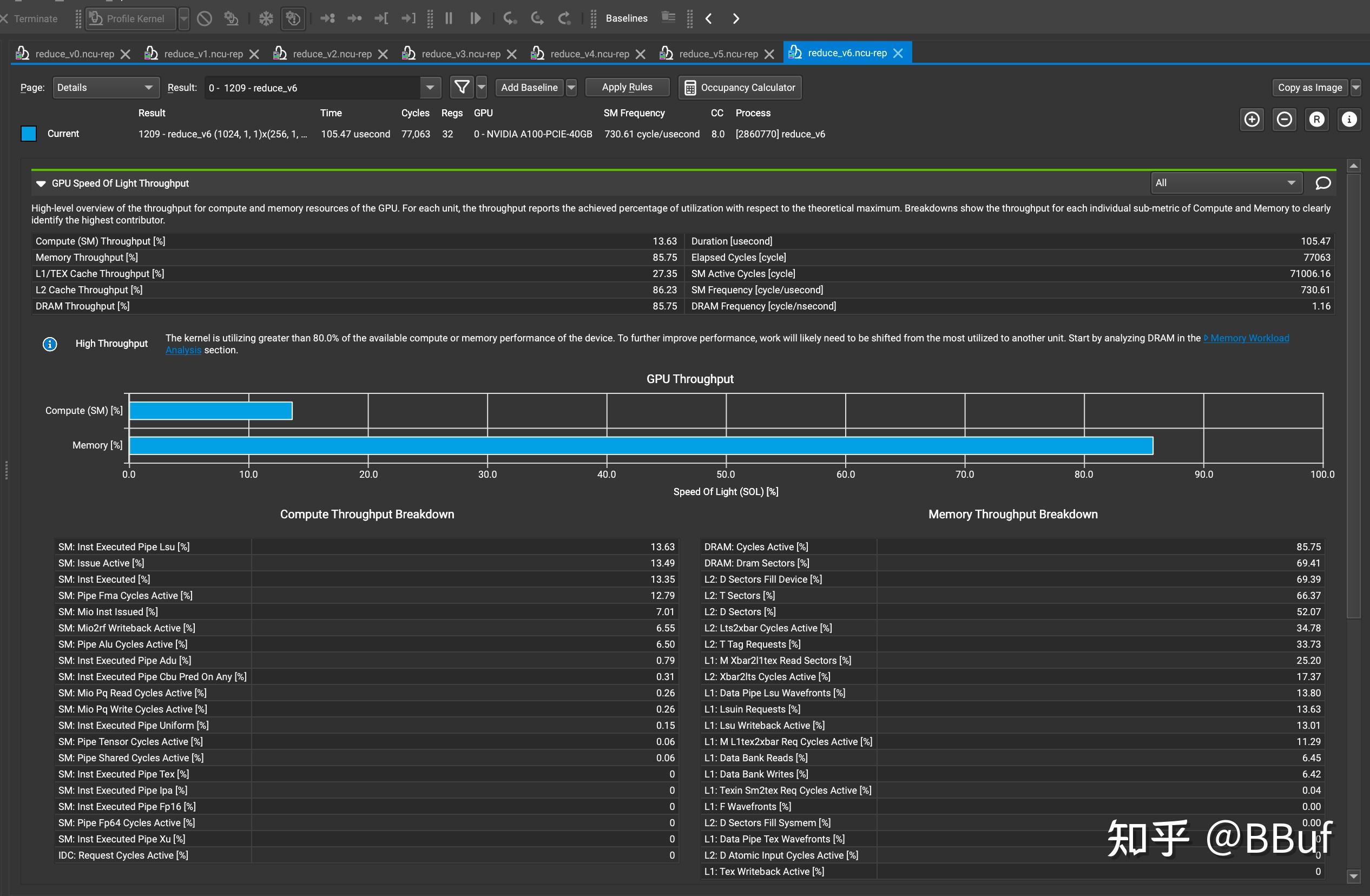This screenshot has height=896, width=1370.
Task: Click the filter funnel icon
Action: [462, 88]
